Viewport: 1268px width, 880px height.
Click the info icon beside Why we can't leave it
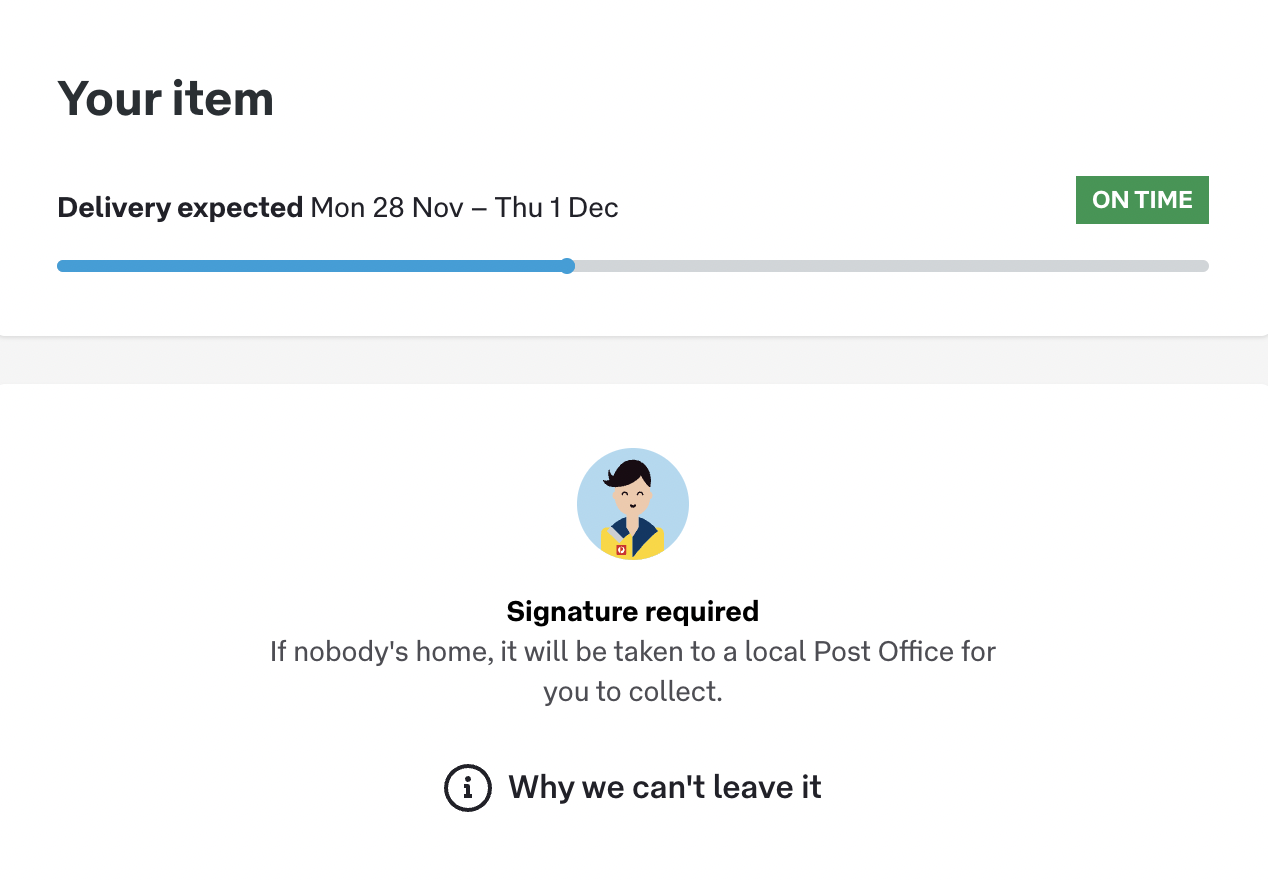(467, 788)
